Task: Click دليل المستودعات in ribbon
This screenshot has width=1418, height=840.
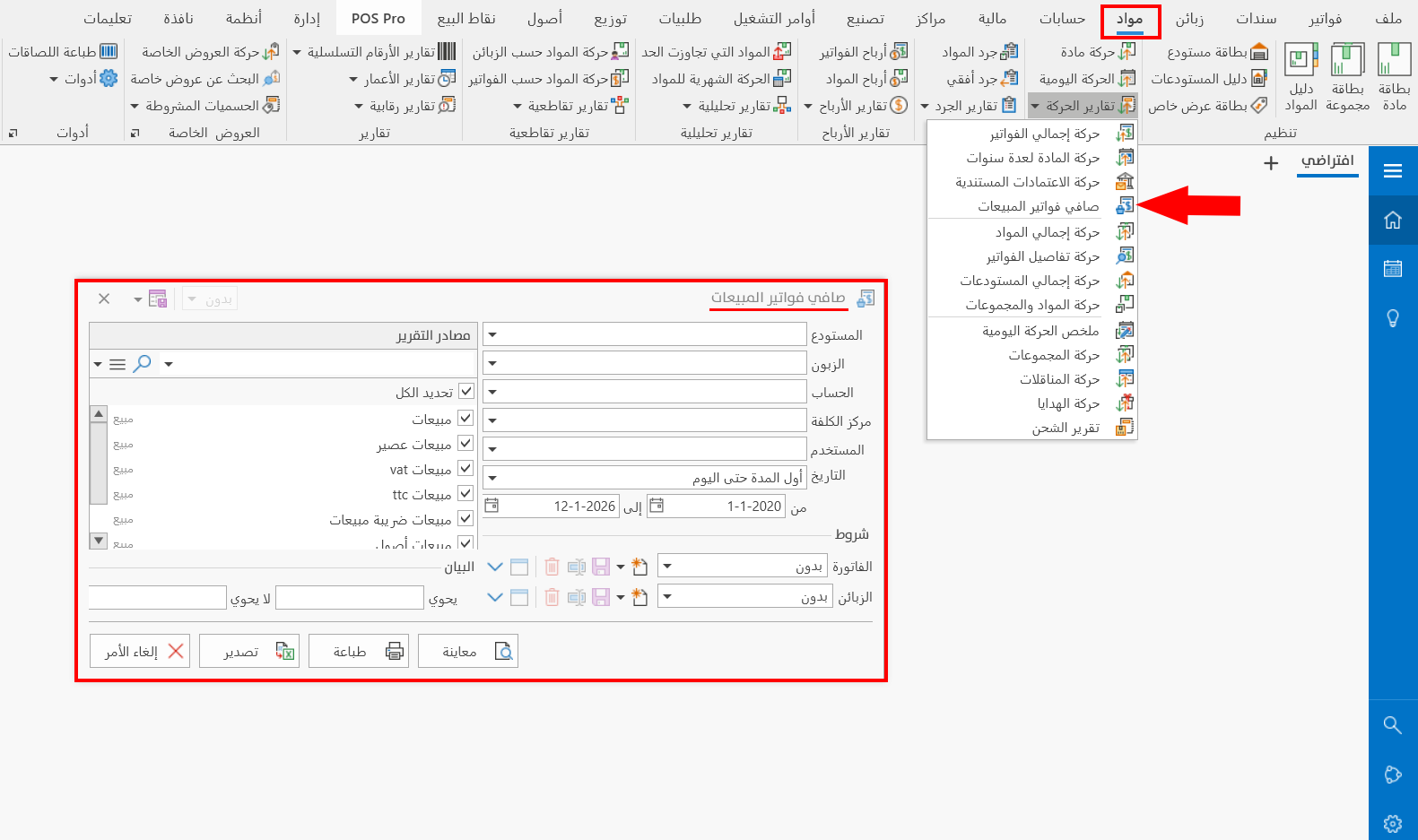Action: tap(1209, 79)
